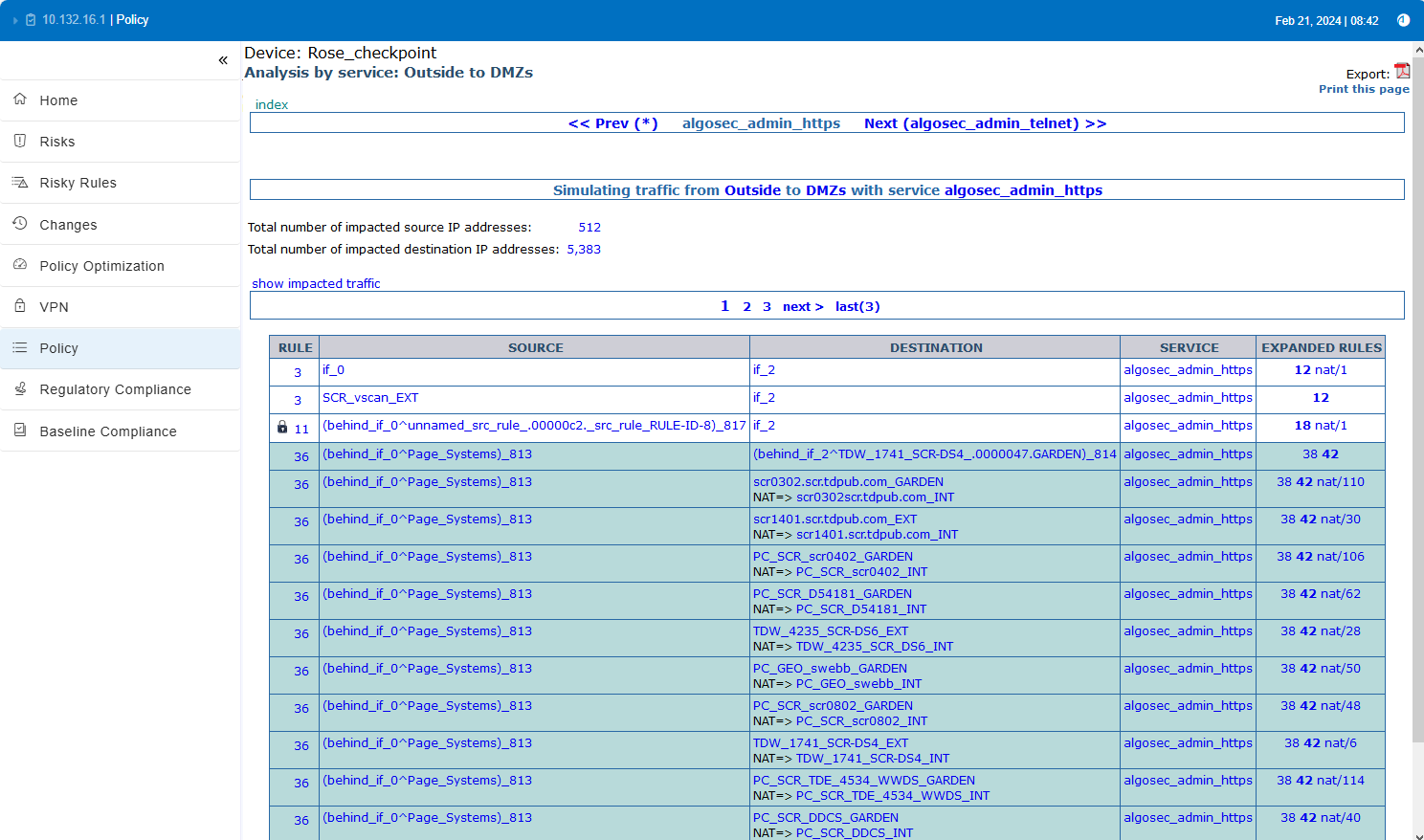This screenshot has height=840, width=1424.
Task: Expand the top bar breadcrumb arrow
Action: pos(15,20)
